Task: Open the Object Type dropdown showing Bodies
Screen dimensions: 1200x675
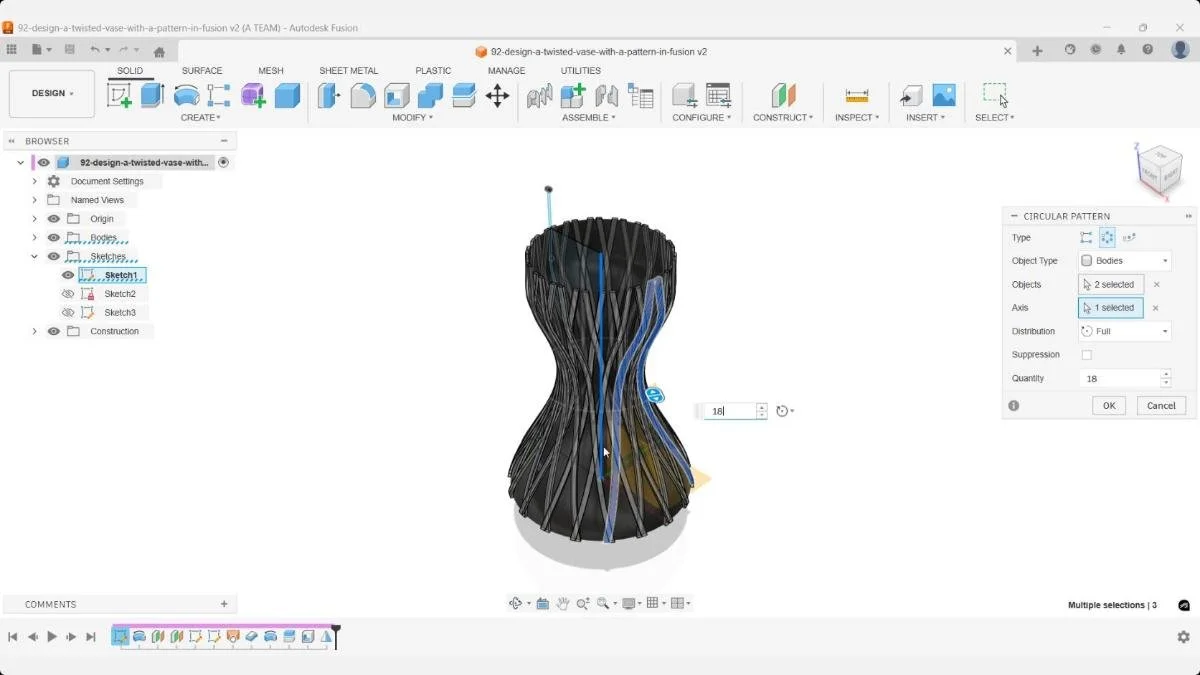Action: [1124, 260]
